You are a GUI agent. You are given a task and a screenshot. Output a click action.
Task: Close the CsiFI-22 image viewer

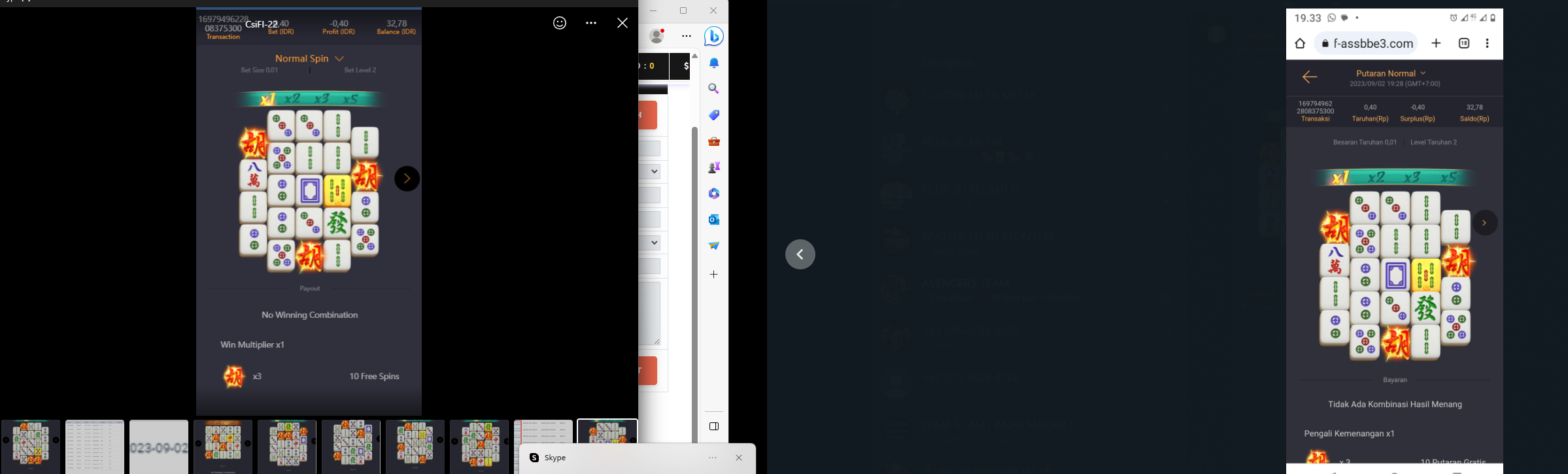[x=622, y=23]
